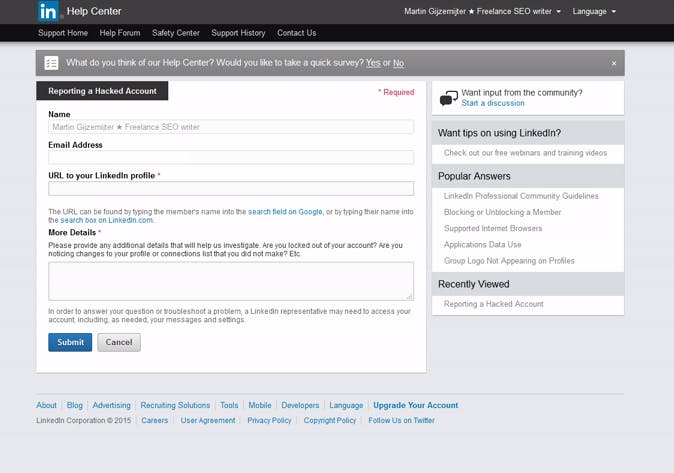Go to Support Home menu
Screen dimensions: 674x473
pyautogui.click(x=63, y=33)
